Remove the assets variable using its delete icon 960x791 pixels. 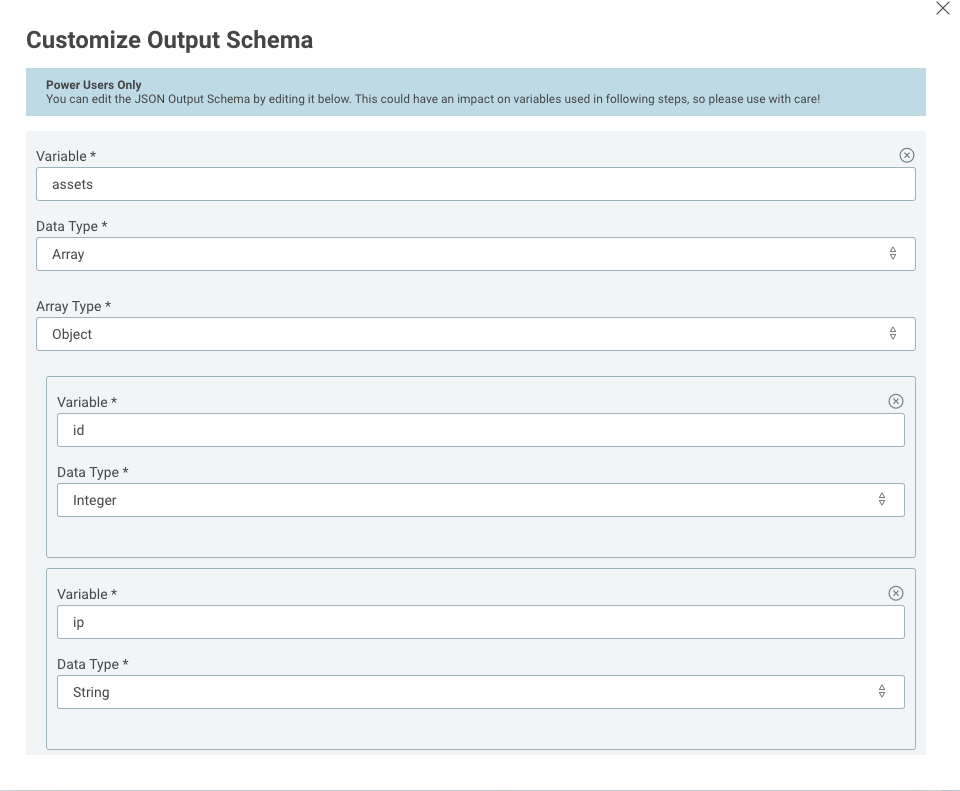coord(908,155)
